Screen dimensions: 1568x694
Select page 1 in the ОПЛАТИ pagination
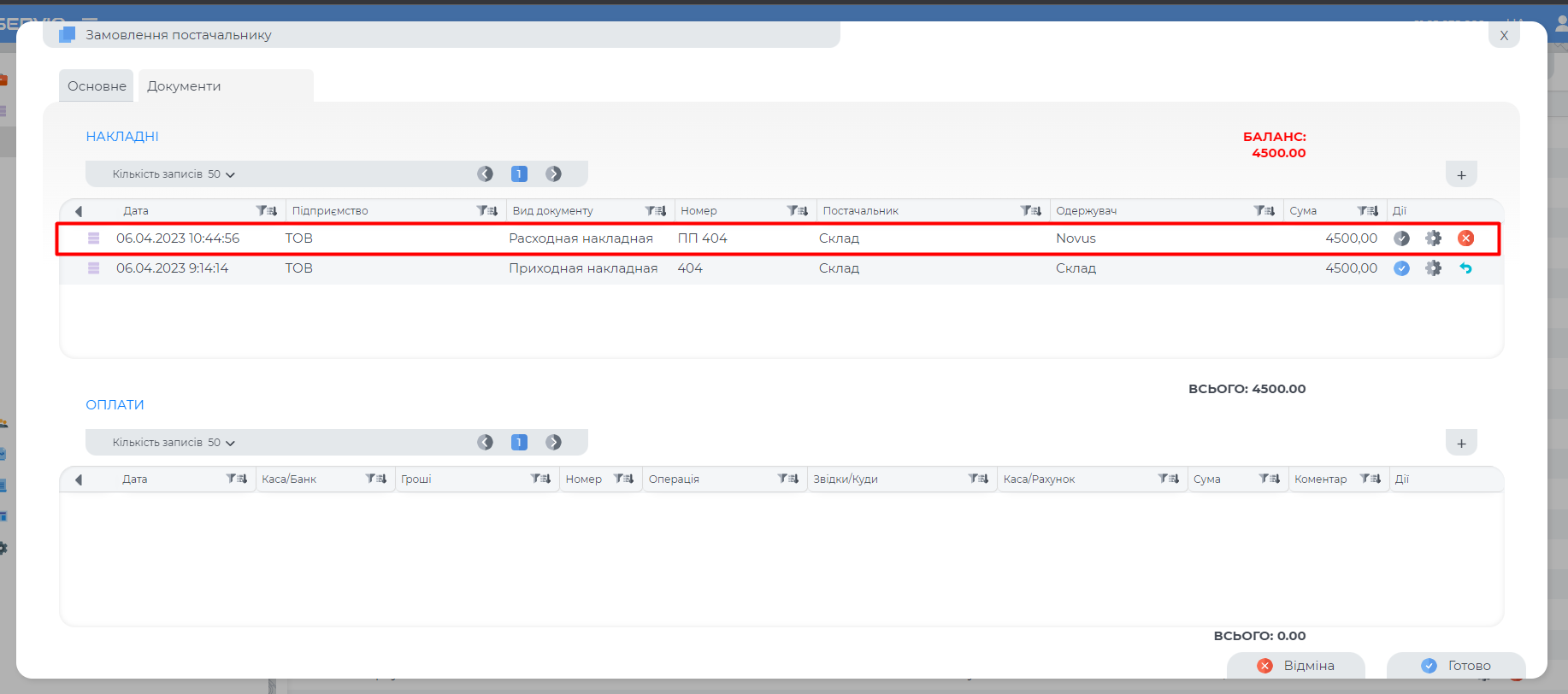[519, 443]
